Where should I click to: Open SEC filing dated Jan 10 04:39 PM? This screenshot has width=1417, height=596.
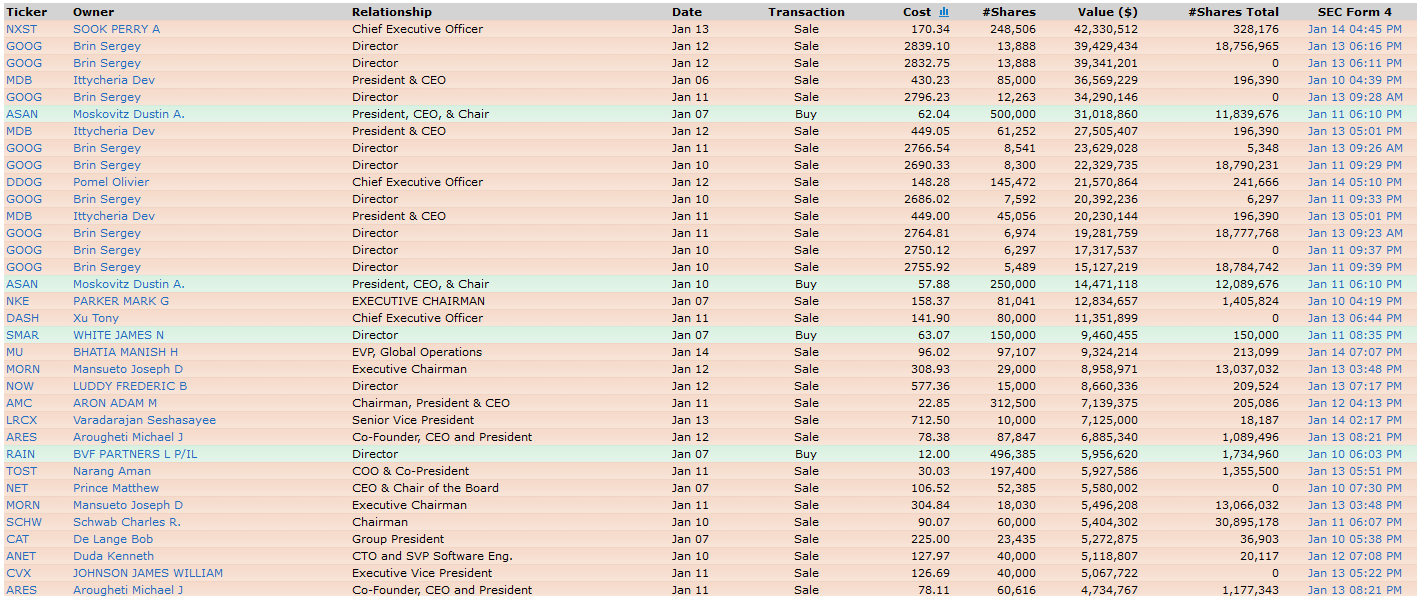(x=1354, y=80)
